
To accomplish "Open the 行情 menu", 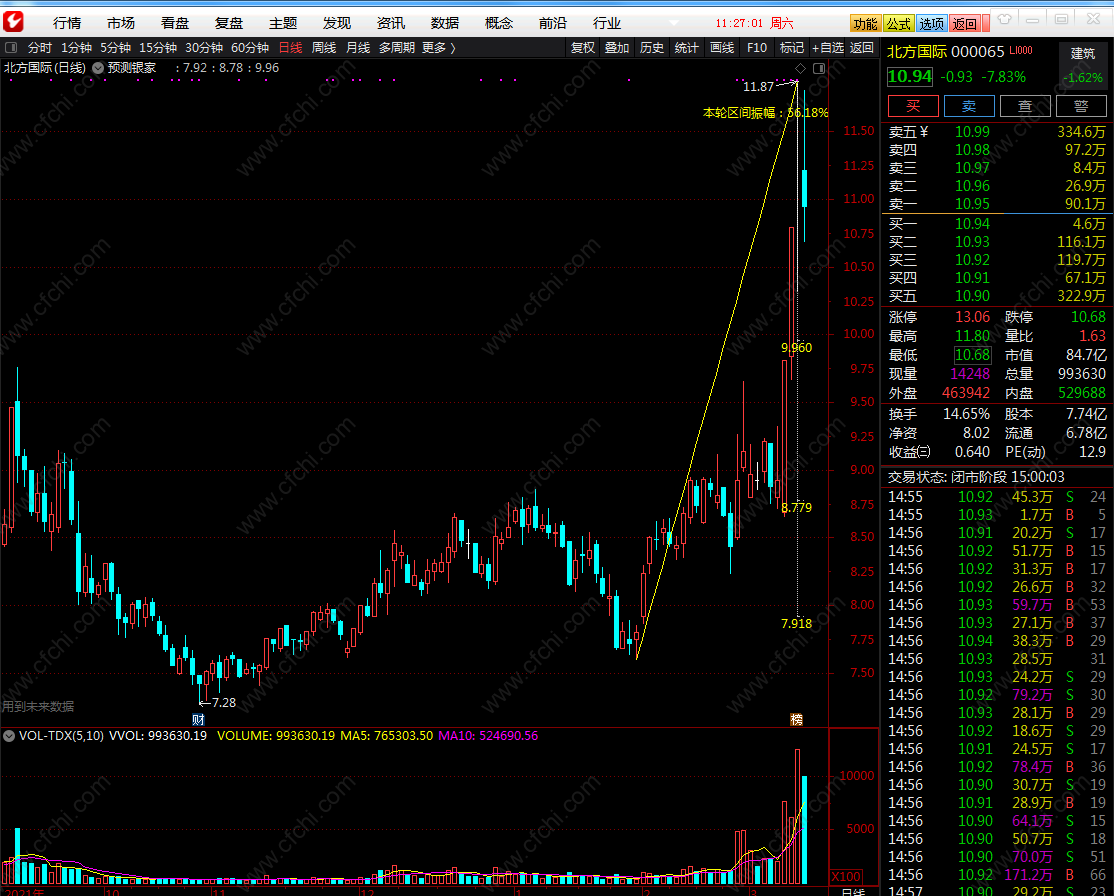I will tap(67, 23).
